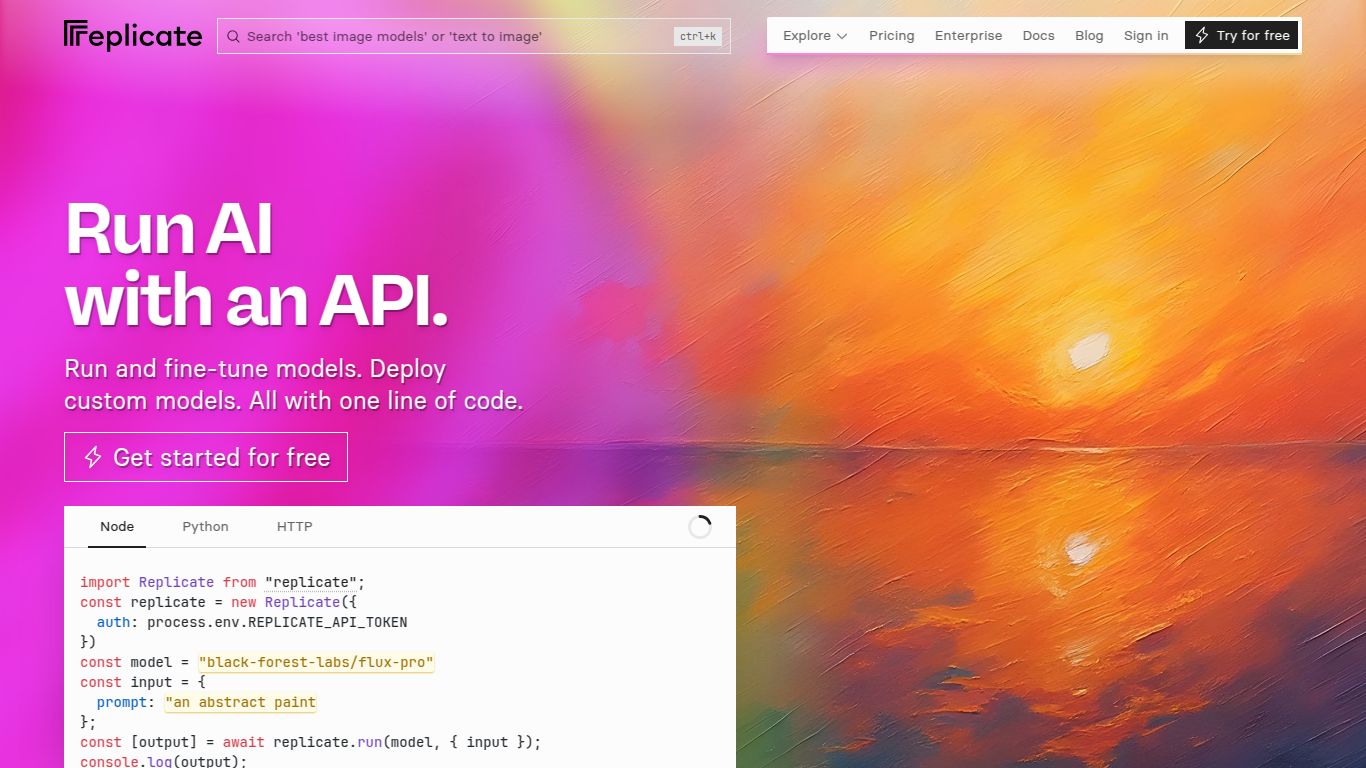The image size is (1366, 768).
Task: Click the ctrl+k shortcut badge
Action: click(698, 37)
